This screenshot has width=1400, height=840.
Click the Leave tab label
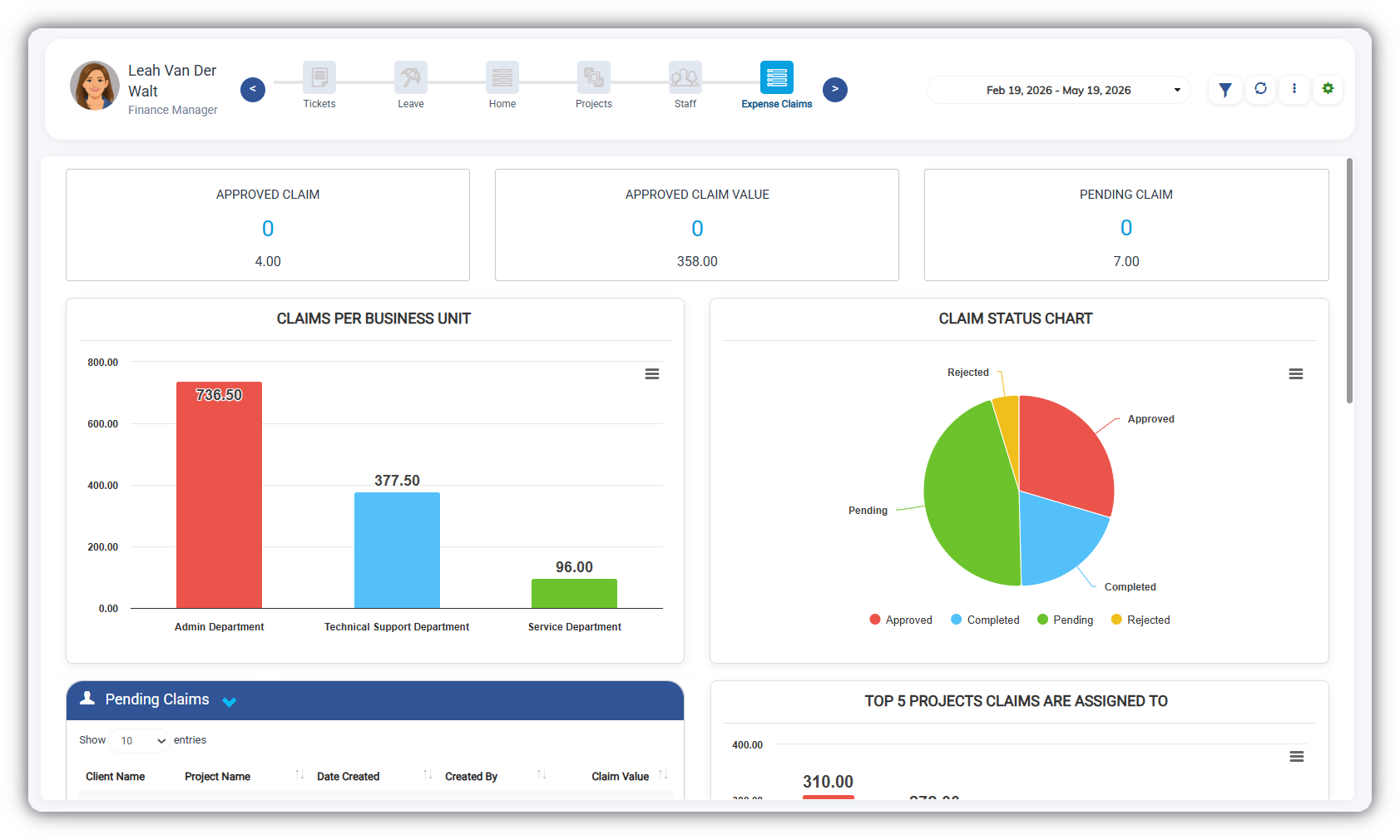coord(411,104)
